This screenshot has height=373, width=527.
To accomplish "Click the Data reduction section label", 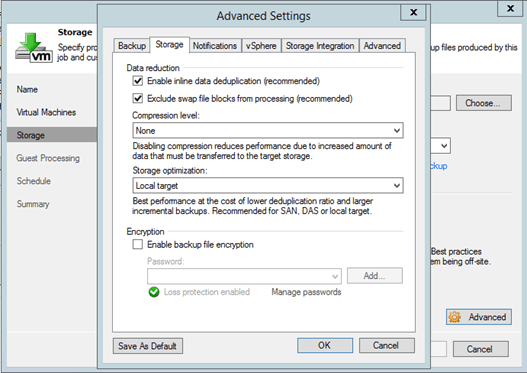I will (x=153, y=68).
